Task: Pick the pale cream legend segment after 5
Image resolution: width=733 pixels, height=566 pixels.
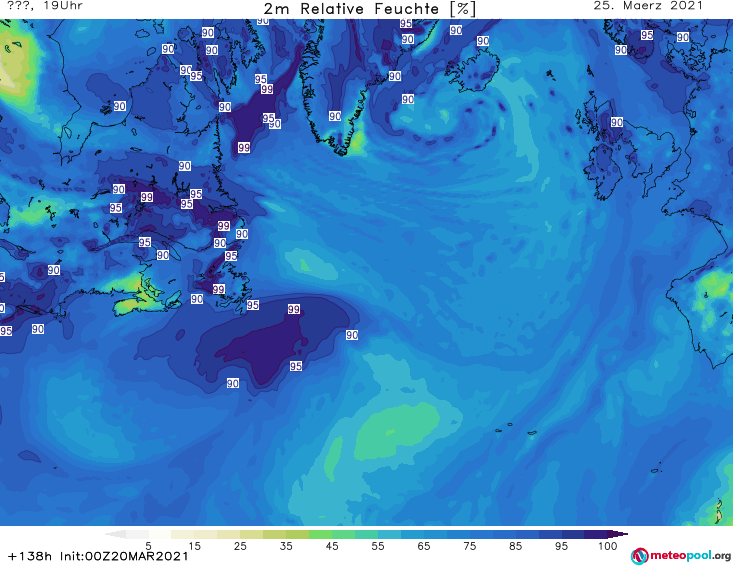Action: [x=160, y=534]
